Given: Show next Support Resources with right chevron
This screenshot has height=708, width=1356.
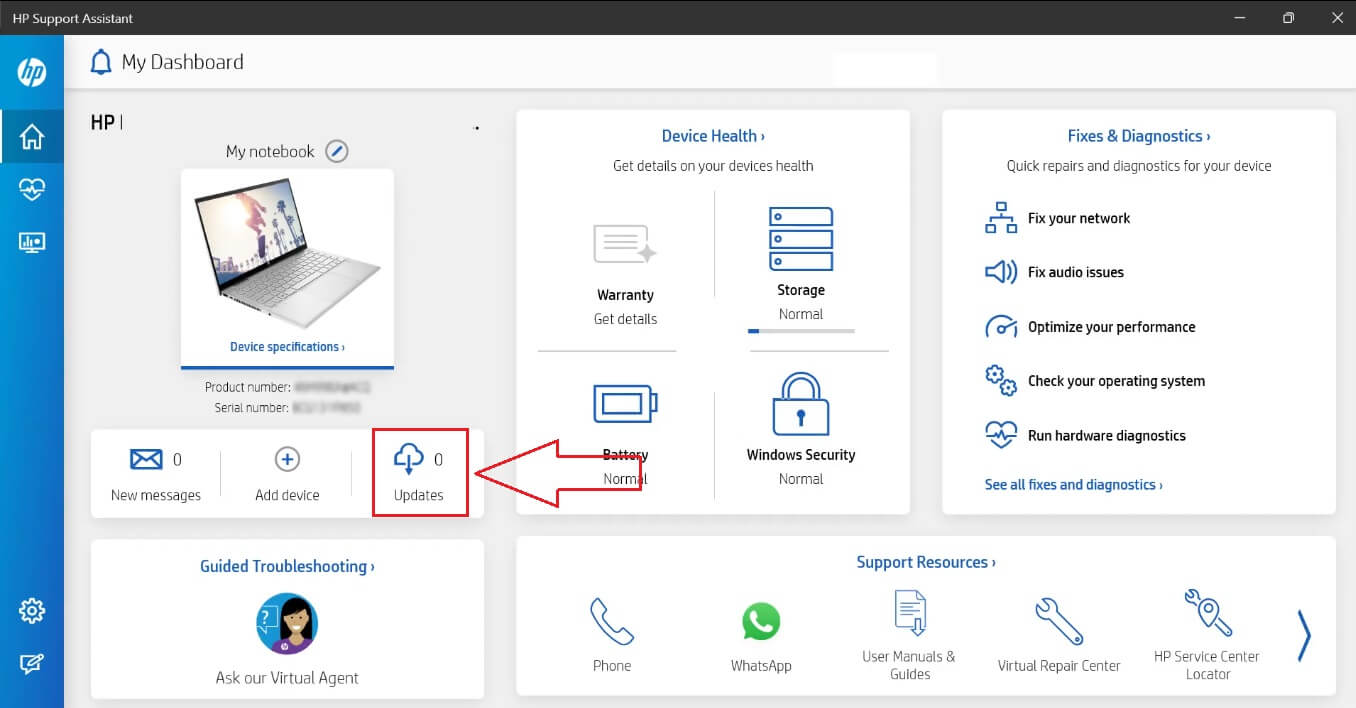Looking at the screenshot, I should [x=1304, y=635].
